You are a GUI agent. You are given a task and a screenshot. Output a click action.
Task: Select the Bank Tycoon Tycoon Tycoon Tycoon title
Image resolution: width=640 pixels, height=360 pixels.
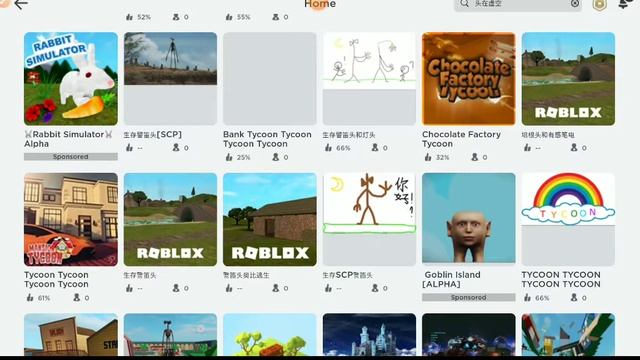[x=267, y=139]
